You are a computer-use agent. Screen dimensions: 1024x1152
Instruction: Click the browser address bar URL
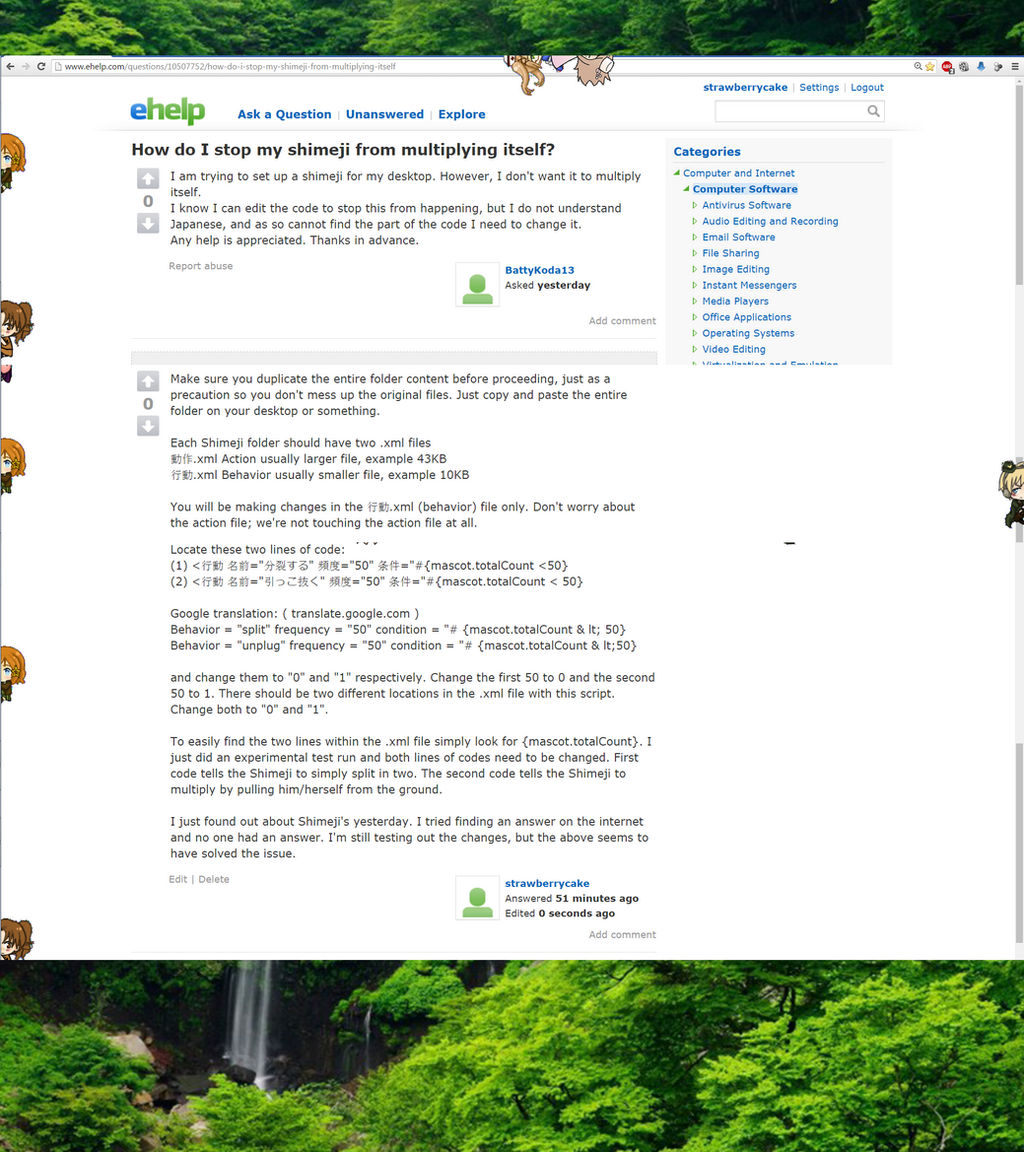click(x=230, y=66)
